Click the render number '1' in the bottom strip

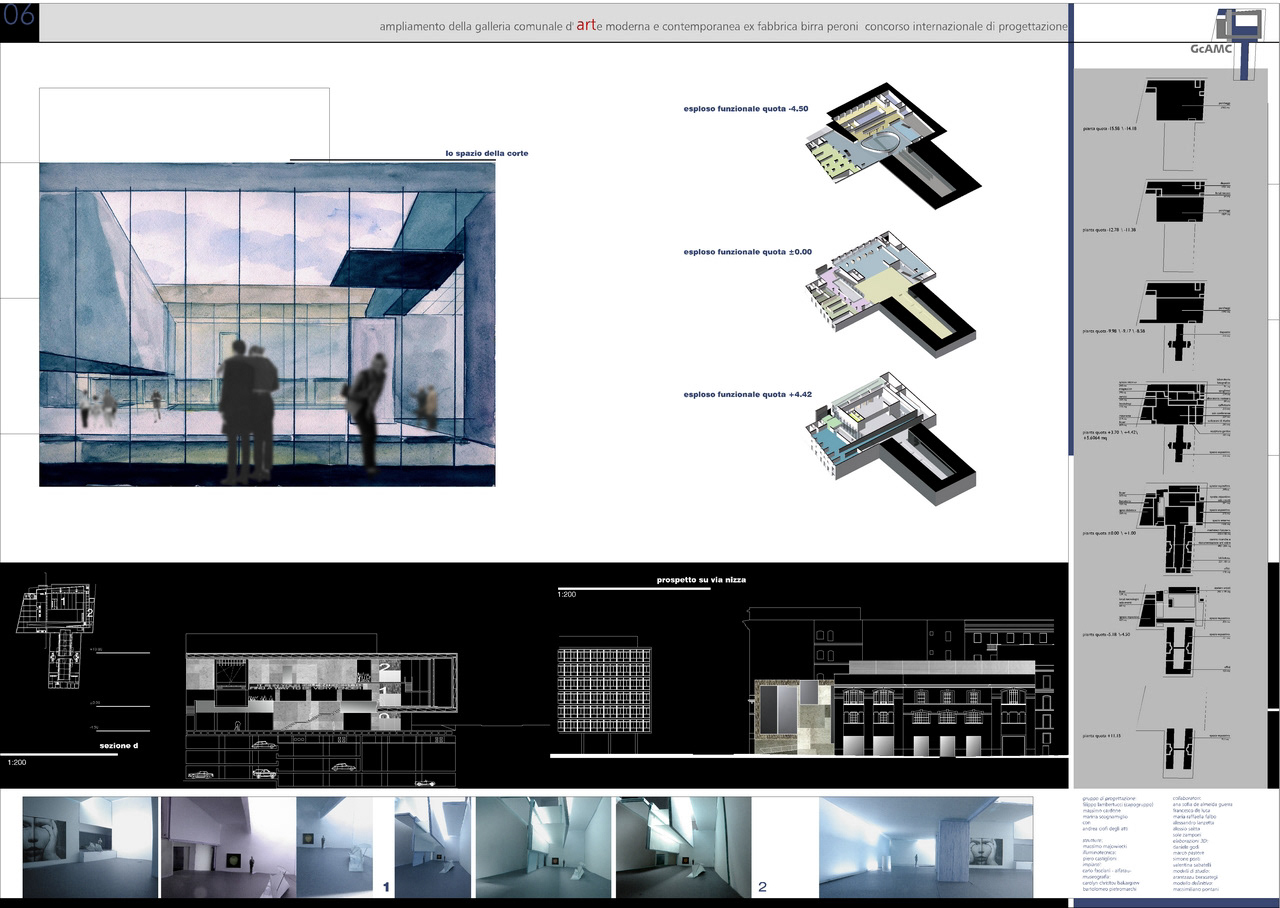coord(386,887)
